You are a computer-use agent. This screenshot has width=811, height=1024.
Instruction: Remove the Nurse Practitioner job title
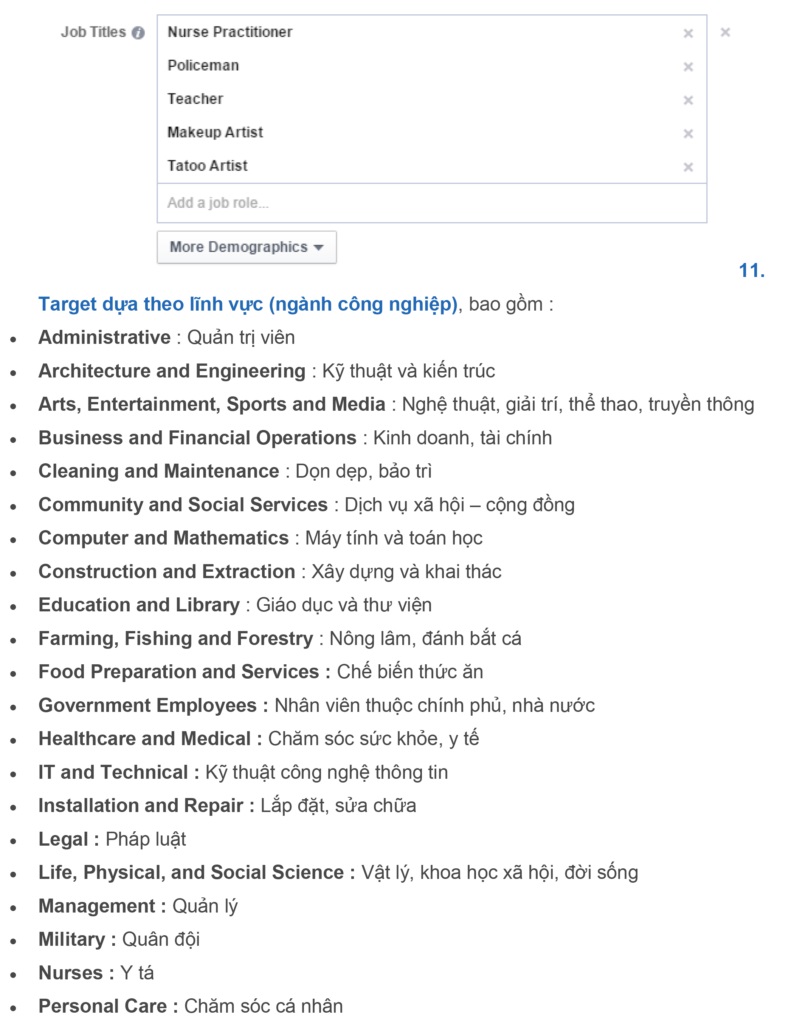(688, 33)
